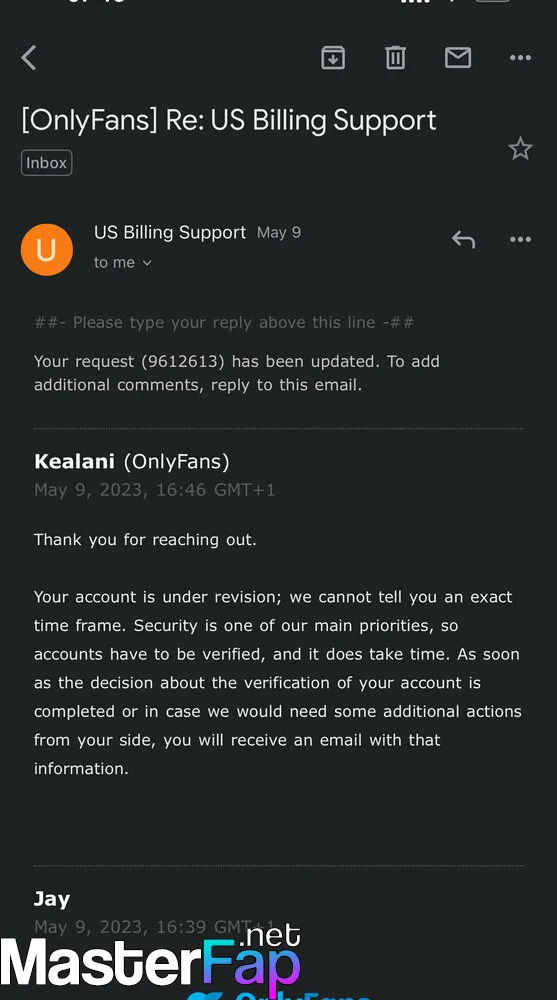This screenshot has width=557, height=1000.
Task: Tap the 'to me' recipient text
Action: [115, 263]
